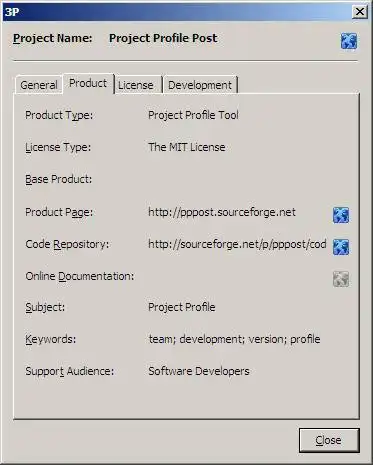Click the Support Audience label

click(x=69, y=371)
